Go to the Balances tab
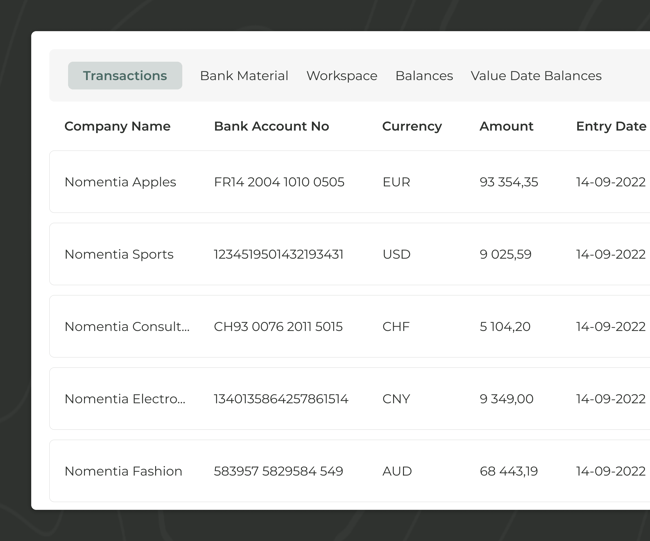Screen dimensions: 650x541 [x=424, y=75]
